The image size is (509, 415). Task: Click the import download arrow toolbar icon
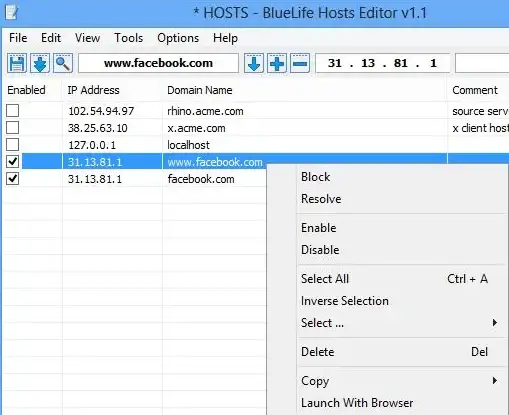[x=40, y=63]
